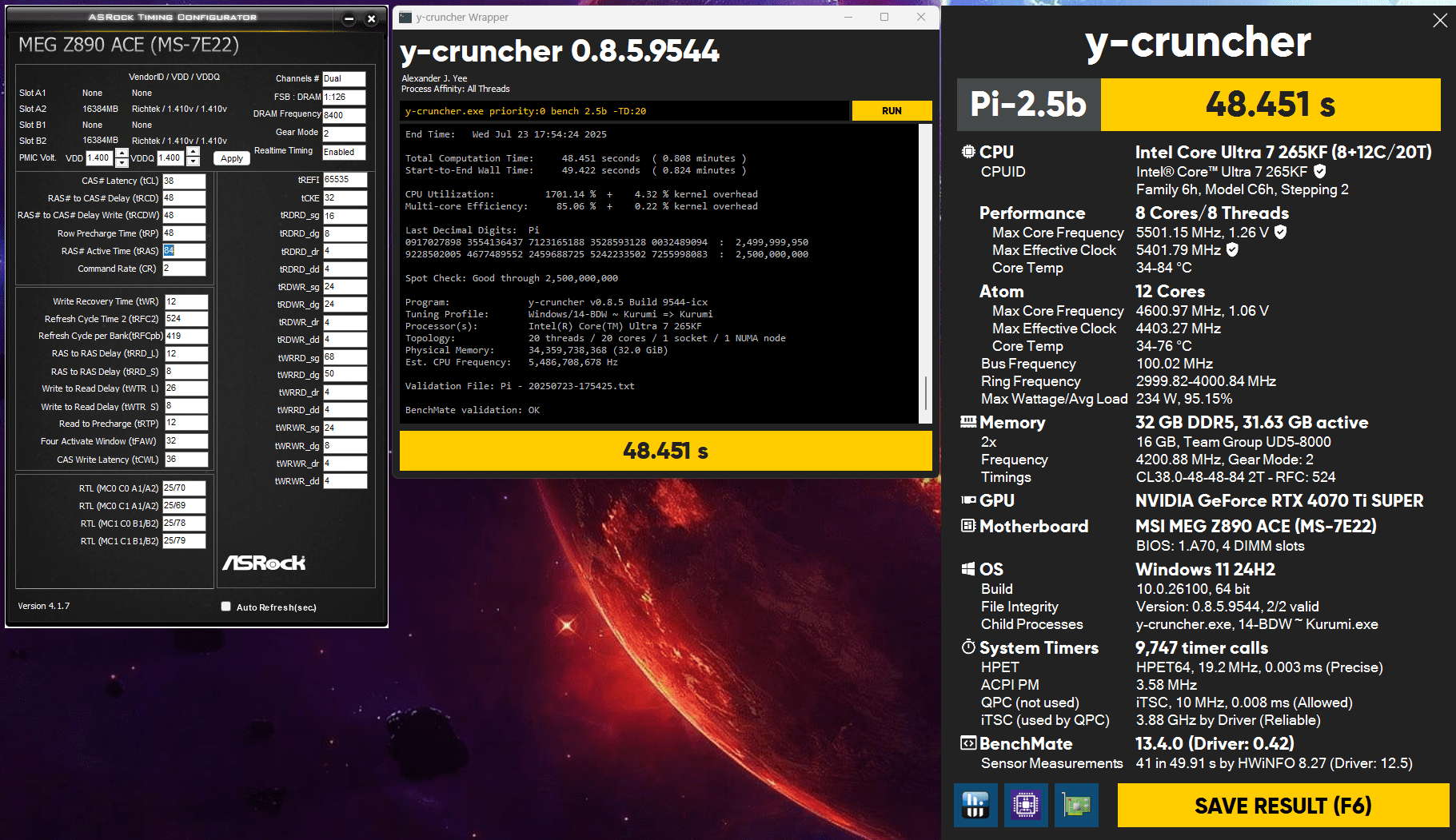
Task: Open HWiNFO icon in BenchMate result panel
Action: pos(975,805)
